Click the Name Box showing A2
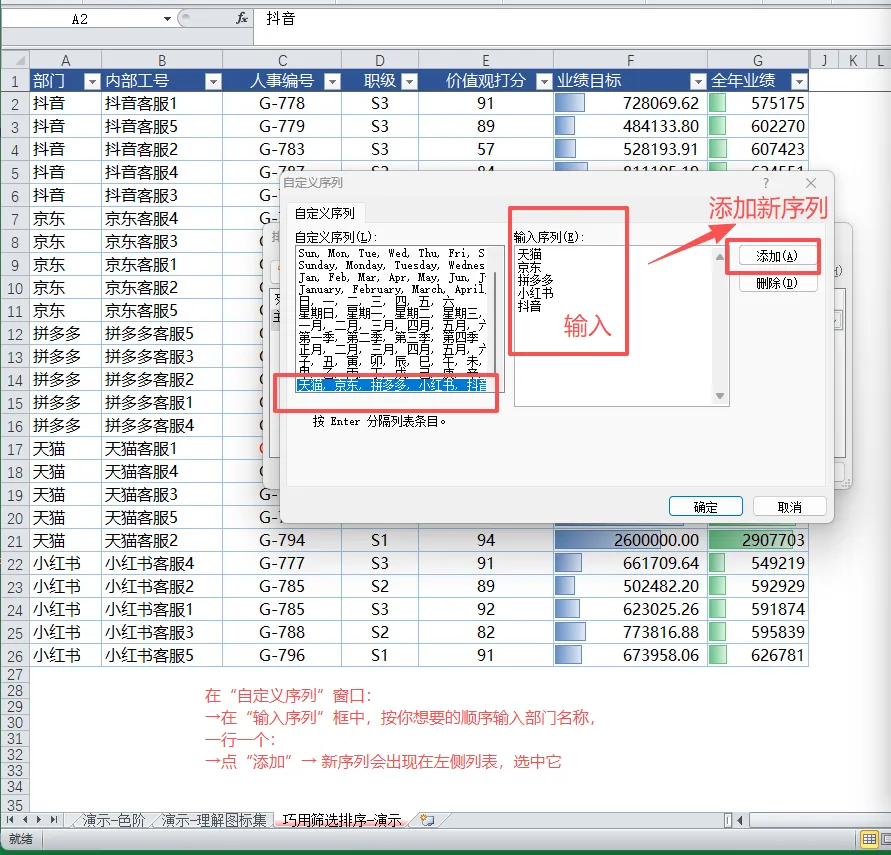The height and width of the screenshot is (855, 891). (x=80, y=19)
